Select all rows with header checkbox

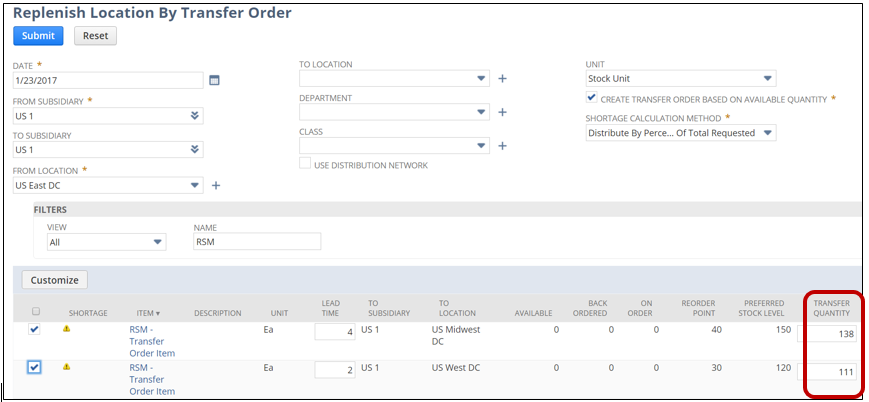coord(34,311)
